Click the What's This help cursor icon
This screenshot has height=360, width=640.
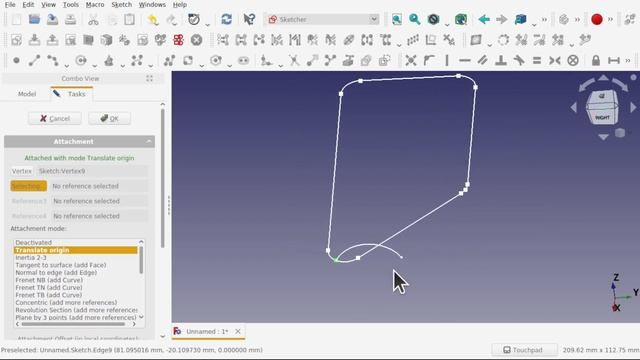point(249,19)
